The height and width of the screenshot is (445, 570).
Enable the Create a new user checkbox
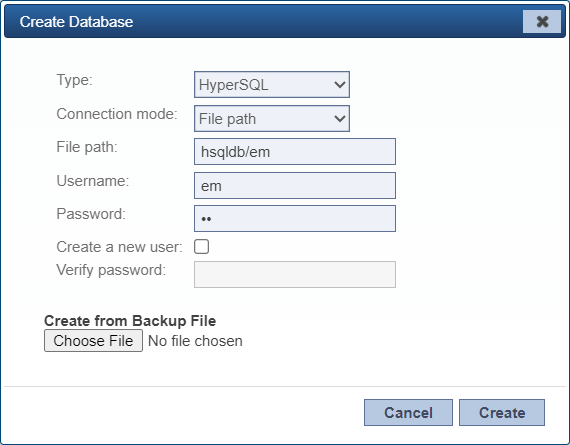201,246
